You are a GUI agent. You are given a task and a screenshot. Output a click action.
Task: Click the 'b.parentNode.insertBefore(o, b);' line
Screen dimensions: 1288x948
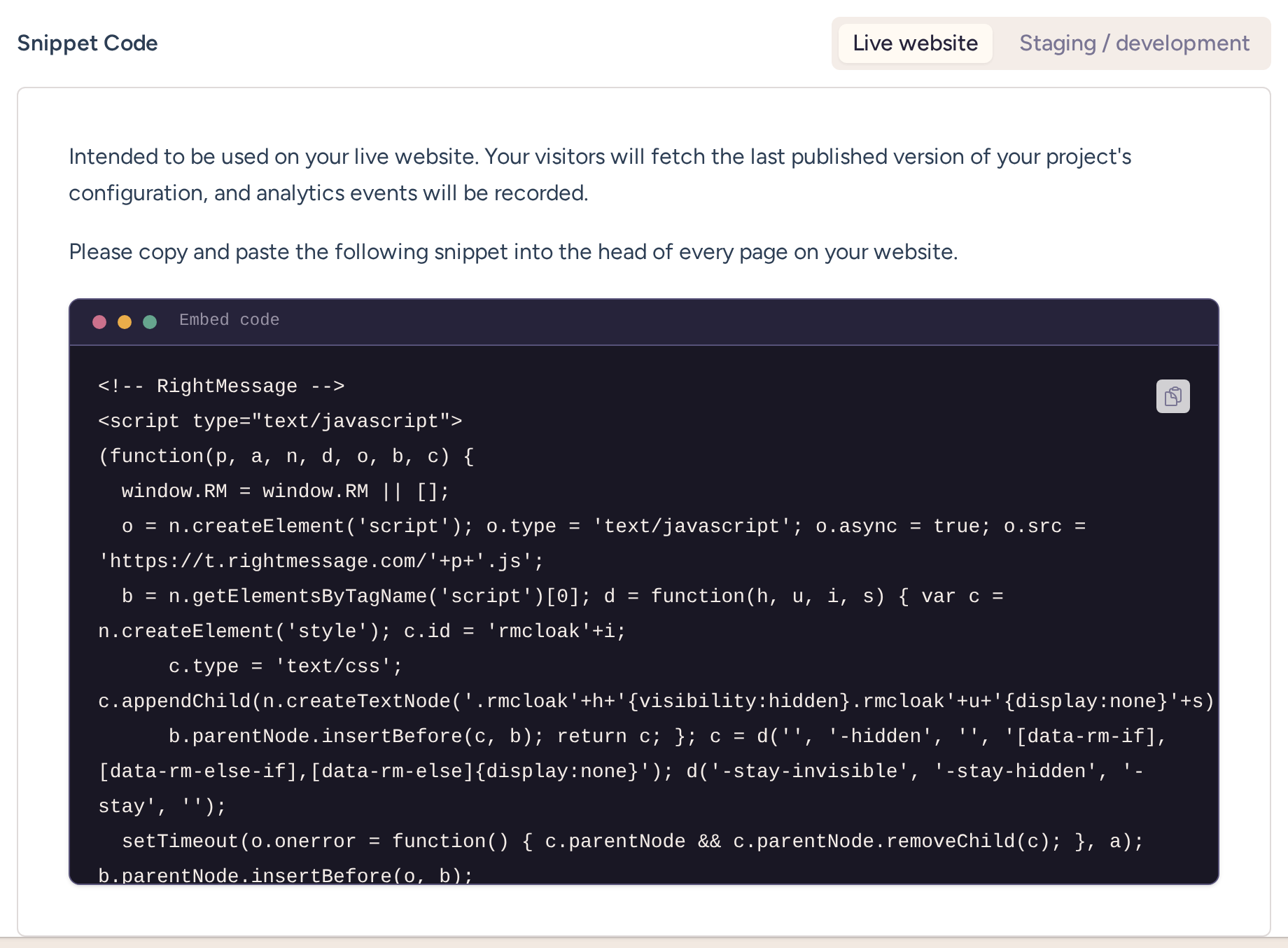(x=286, y=875)
